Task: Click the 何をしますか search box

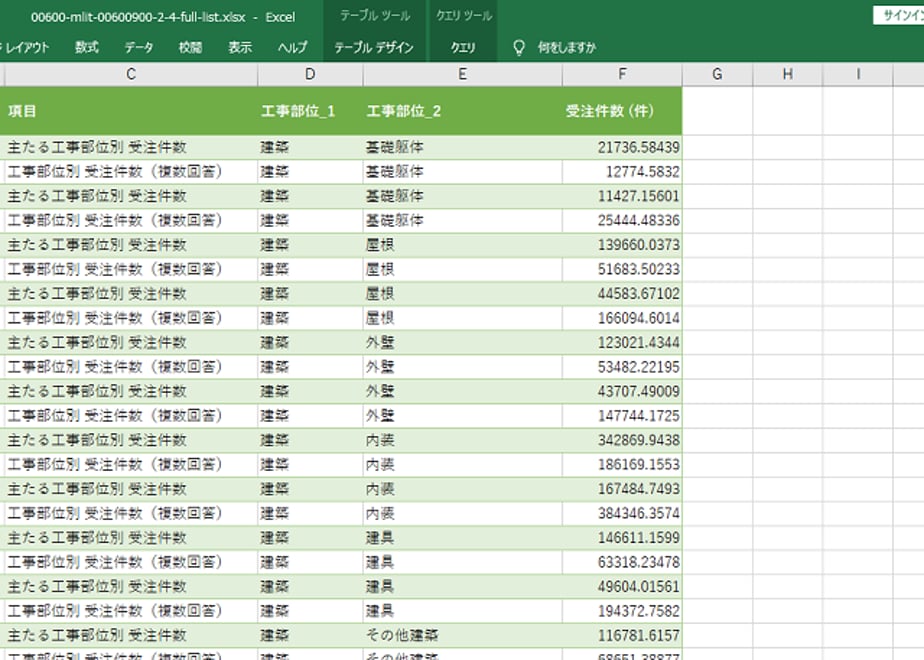Action: pos(567,48)
